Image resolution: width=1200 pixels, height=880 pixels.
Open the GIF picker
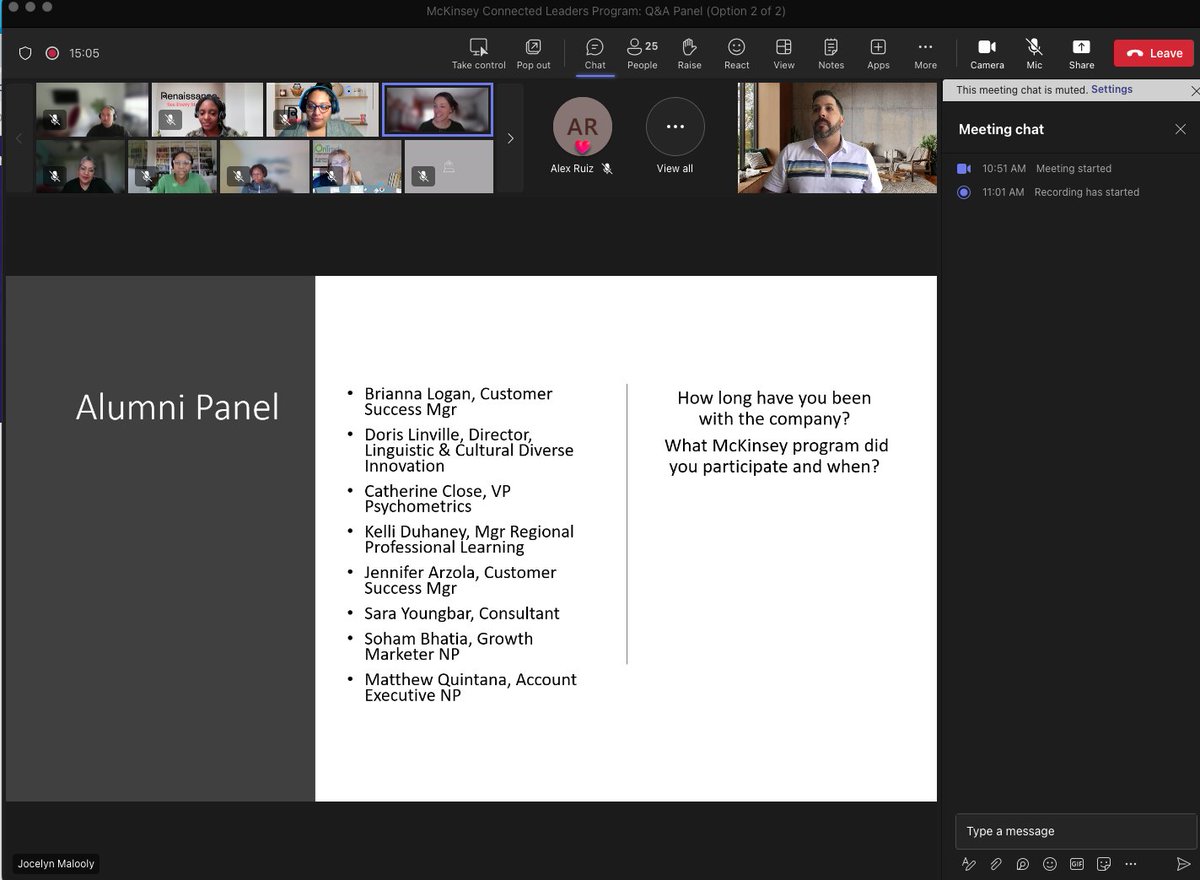tap(1077, 864)
